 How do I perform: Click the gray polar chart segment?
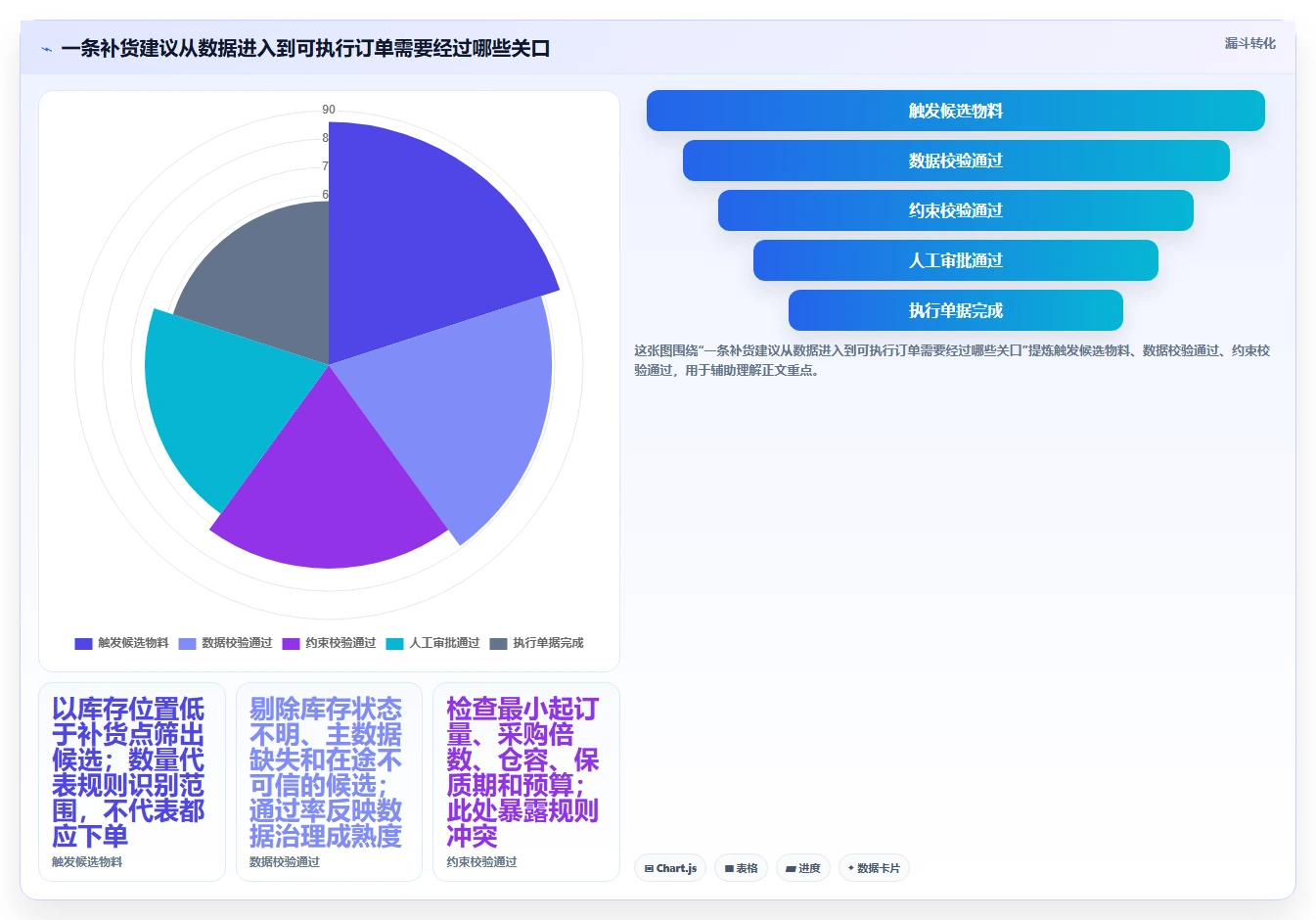pos(269,284)
